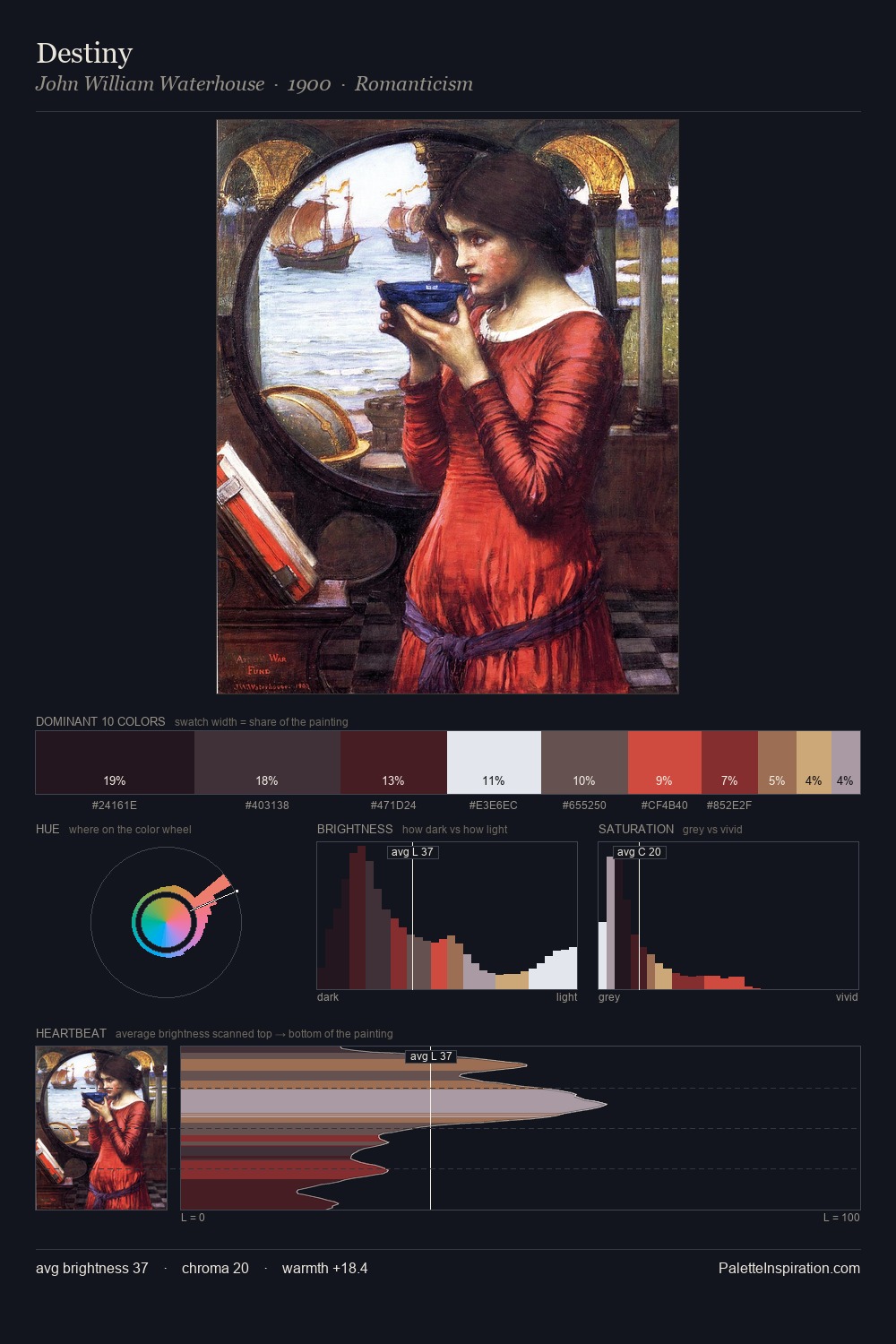Click the "how dark vs how light" caption
The width and height of the screenshot is (896, 1344).
coord(454,830)
